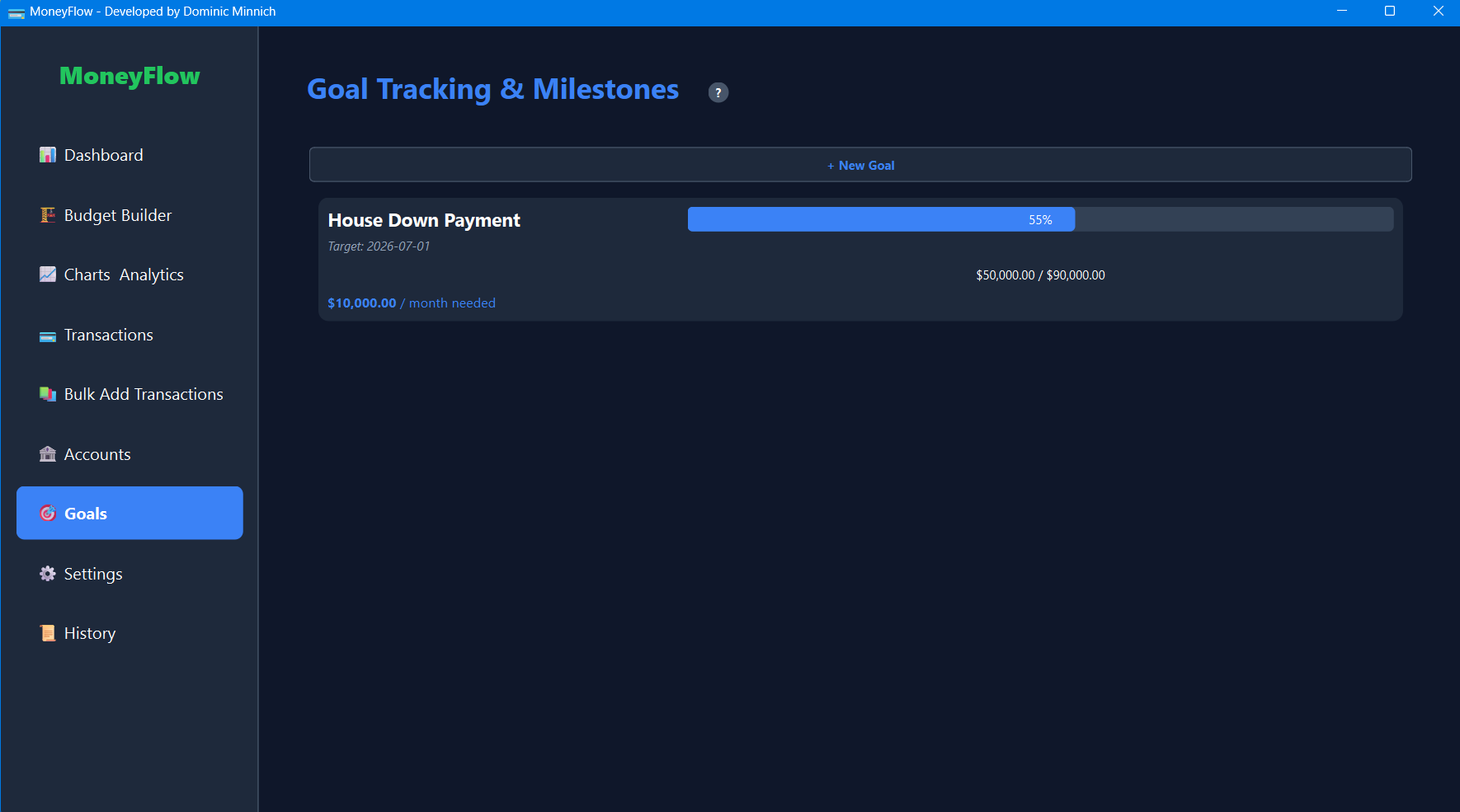
Task: Click the Bulk Add Transactions books icon
Action: pos(47,394)
